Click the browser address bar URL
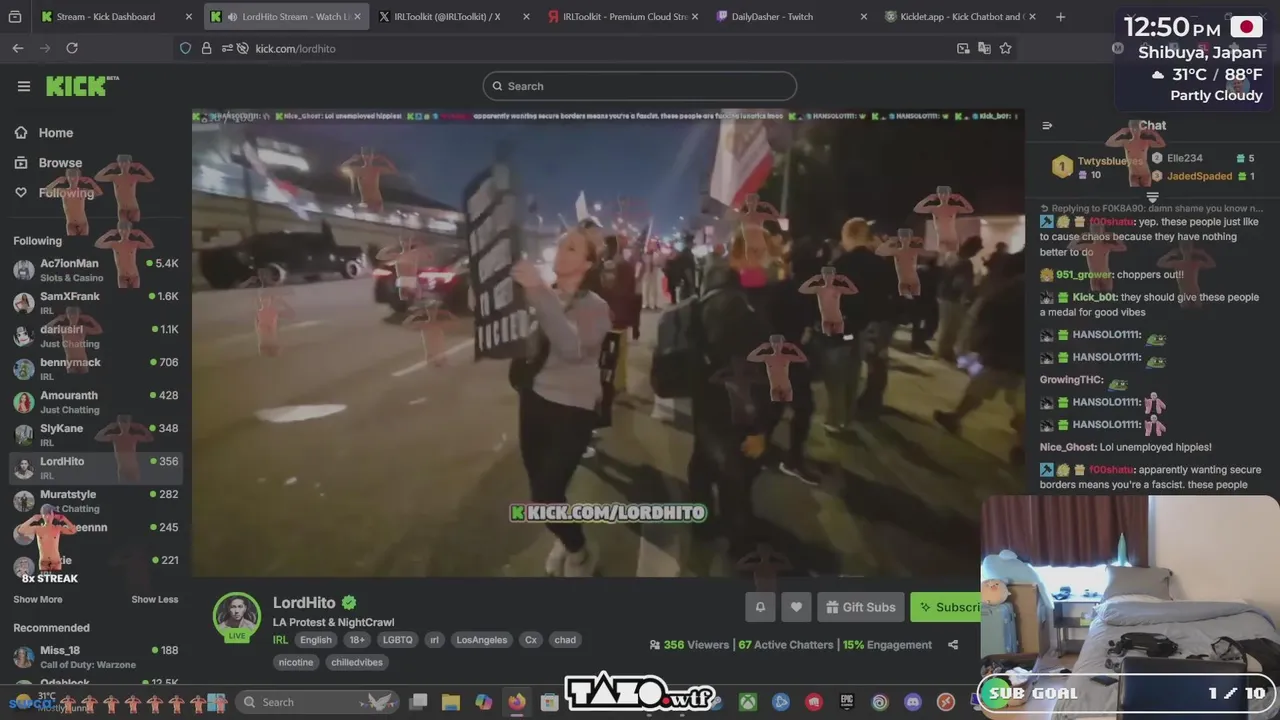Viewport: 1280px width, 720px height. [x=296, y=48]
